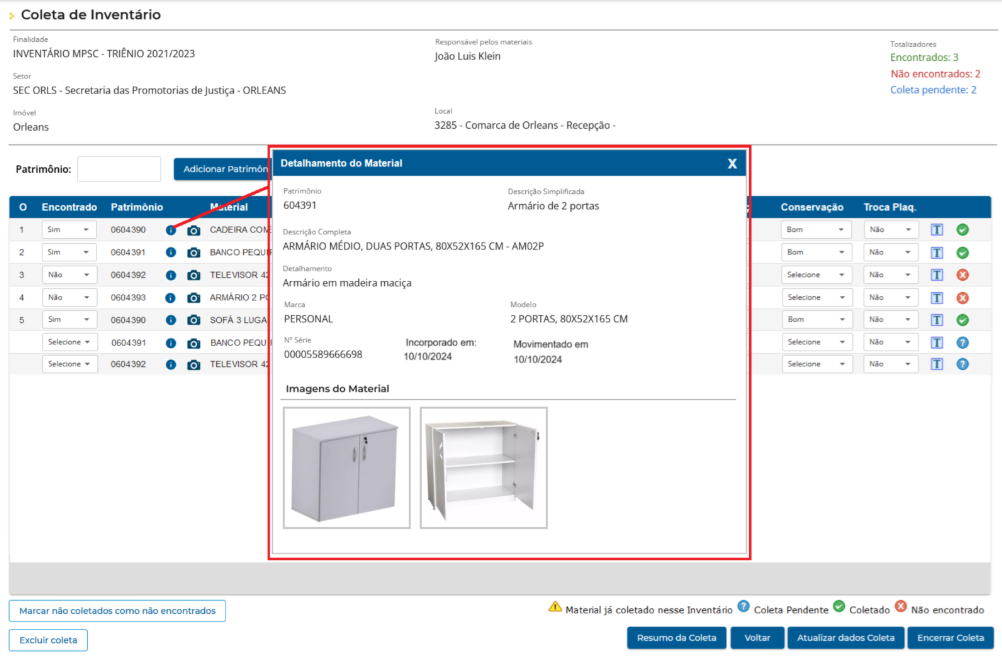Click the blue pending question icon in last row
Image resolution: width=1002 pixels, height=659 pixels.
[962, 364]
